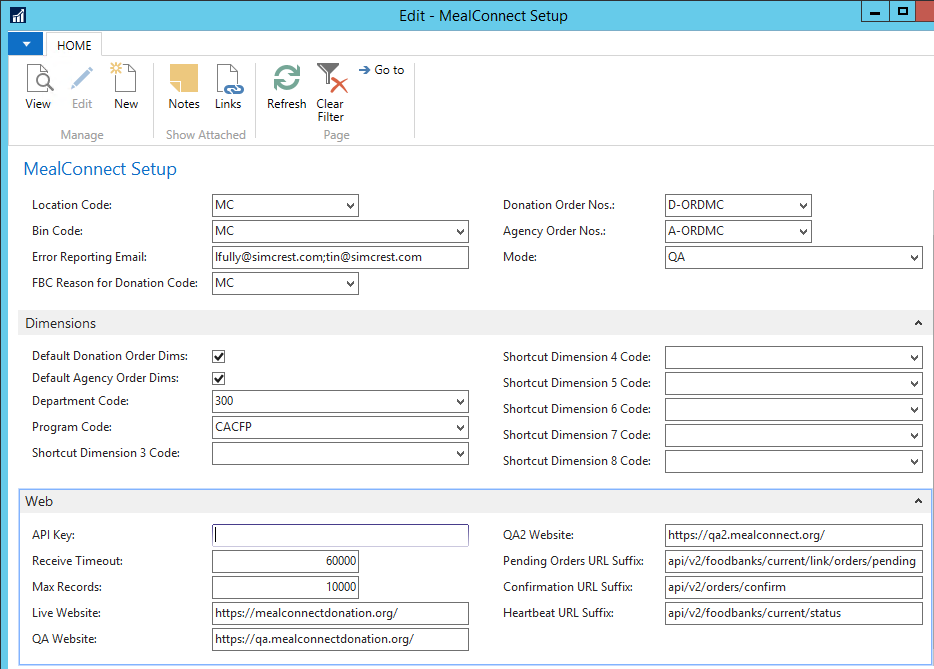Click the Dynamics NAV app icon in title bar
Screen dimensions: 934x669
[x=17, y=15]
